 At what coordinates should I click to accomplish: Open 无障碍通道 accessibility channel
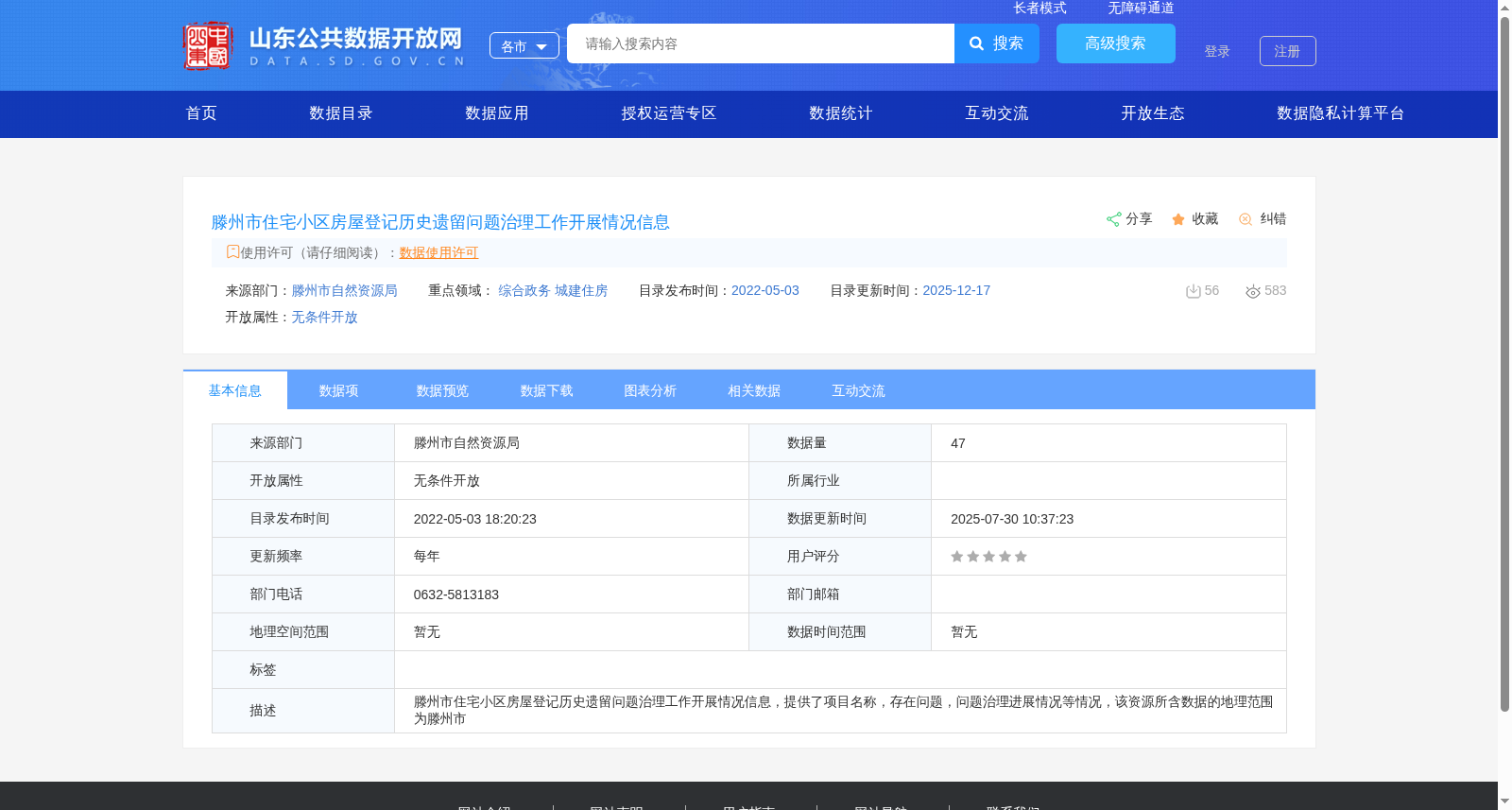pyautogui.click(x=1141, y=8)
